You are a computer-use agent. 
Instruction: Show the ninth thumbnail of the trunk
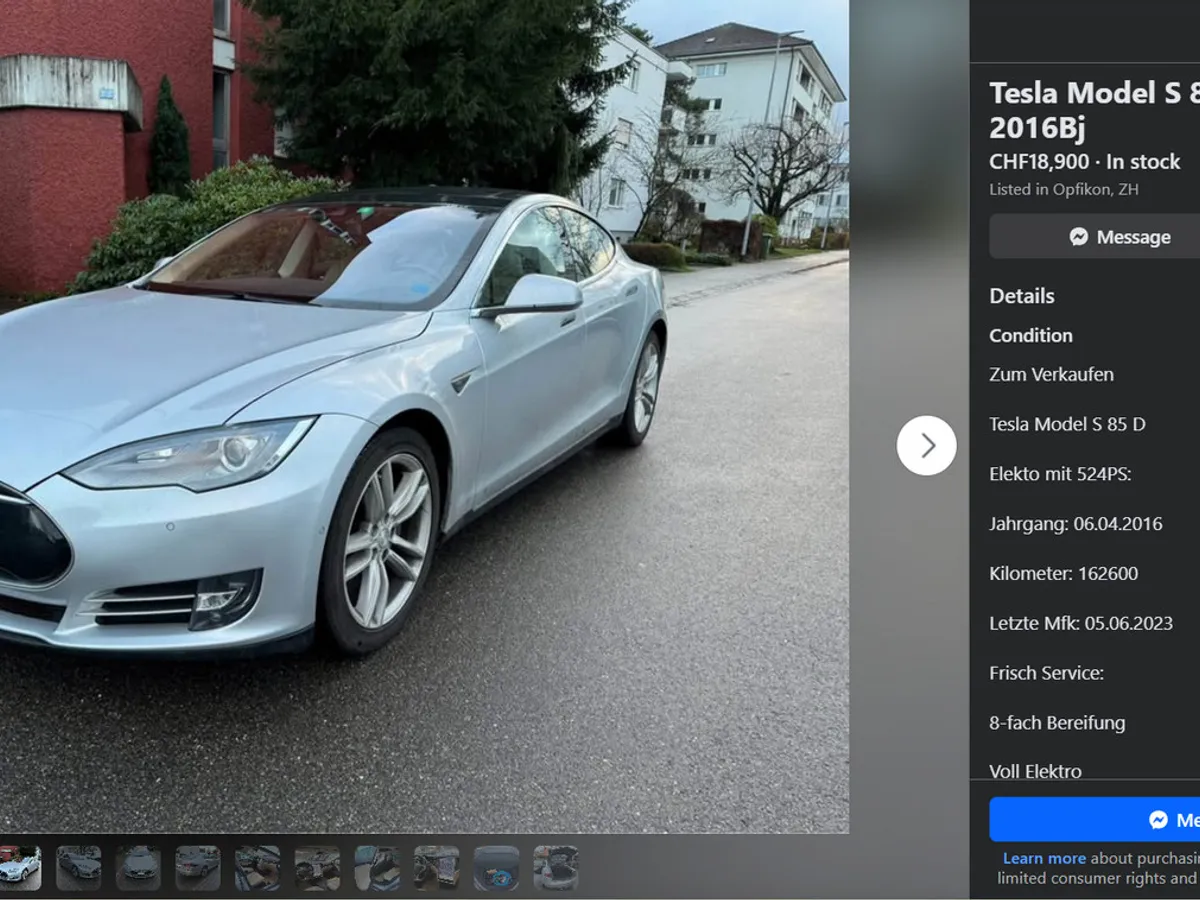pyautogui.click(x=496, y=866)
